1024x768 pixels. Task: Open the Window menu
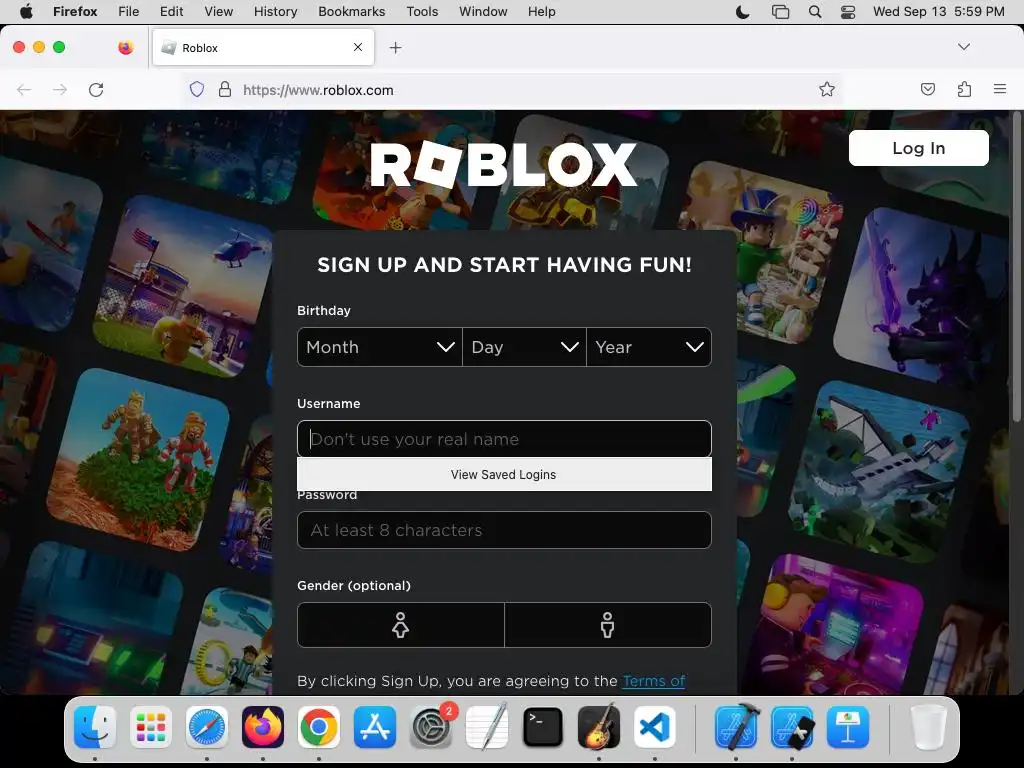(x=483, y=12)
